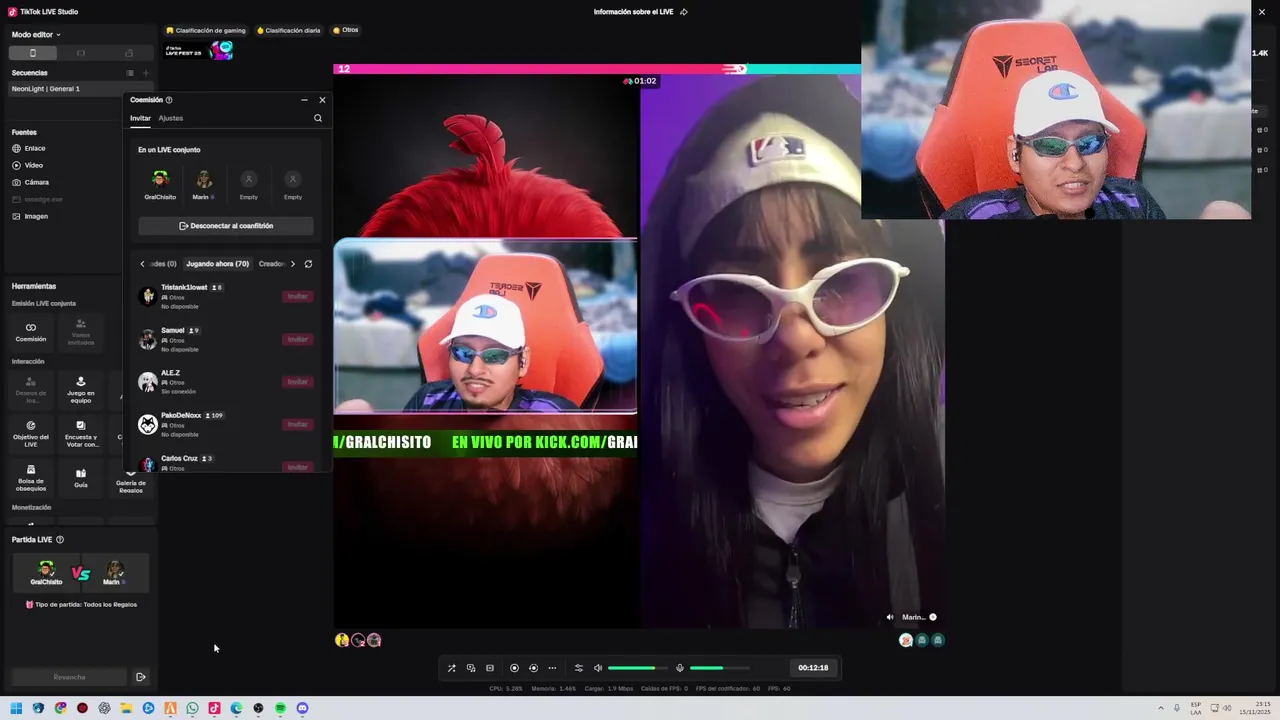Switch to the Ajustes tab
This screenshot has height=720, width=1280.
click(x=171, y=118)
